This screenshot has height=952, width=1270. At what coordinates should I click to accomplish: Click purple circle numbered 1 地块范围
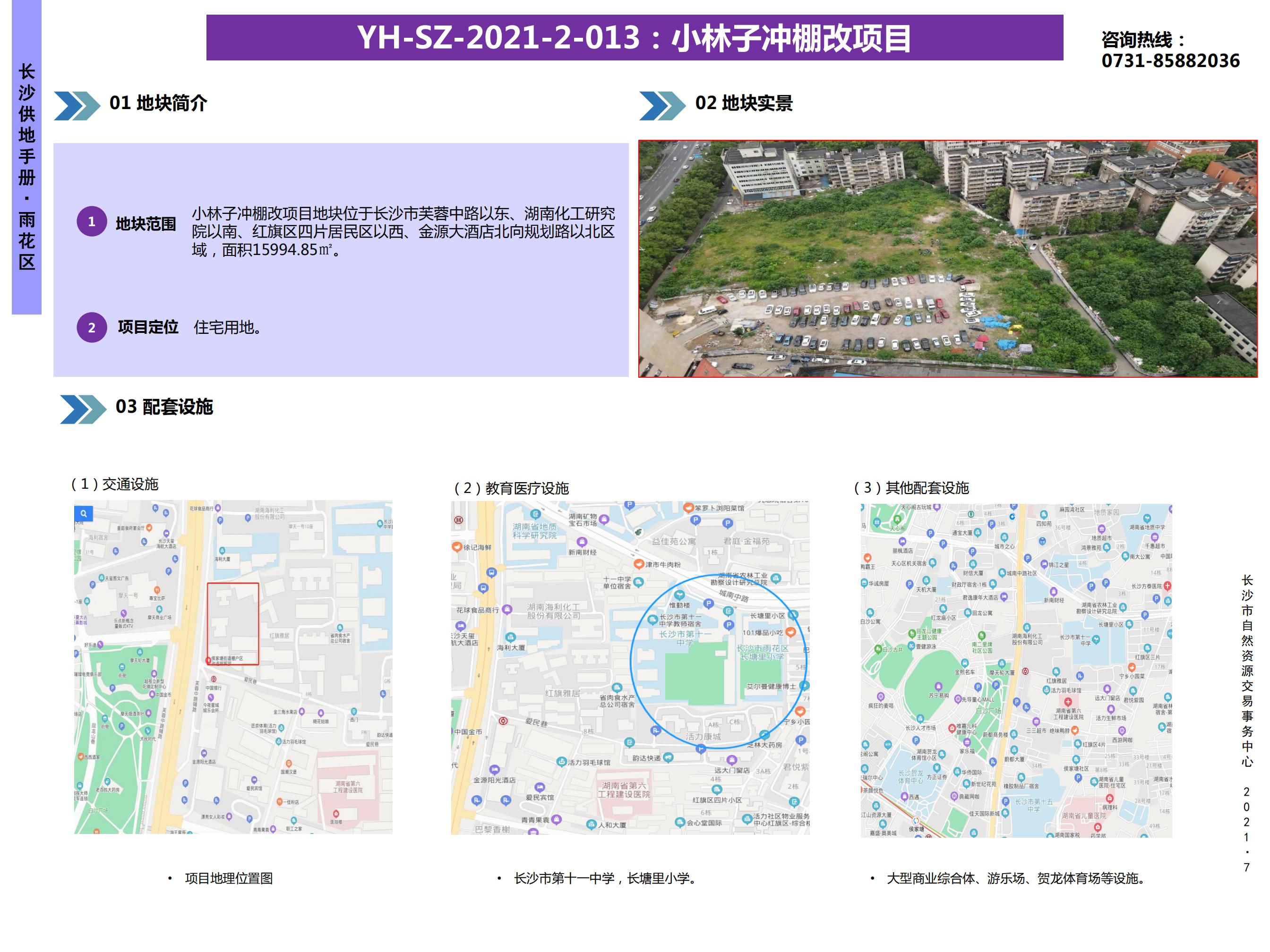pos(92,221)
